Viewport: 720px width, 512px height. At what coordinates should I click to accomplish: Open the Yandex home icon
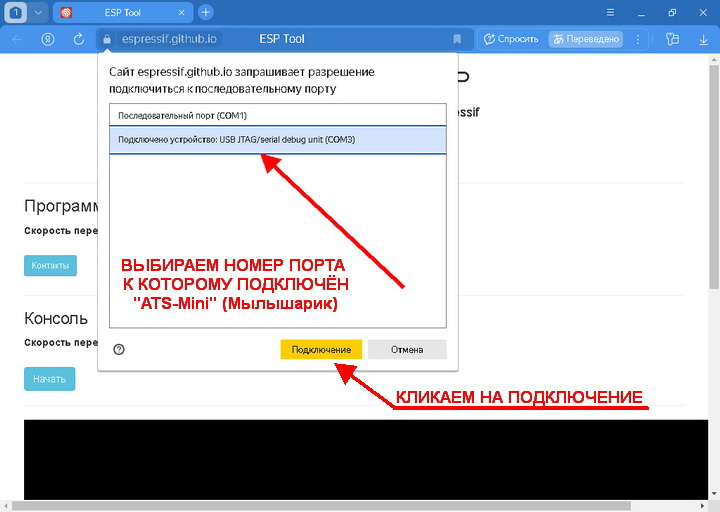(x=48, y=39)
